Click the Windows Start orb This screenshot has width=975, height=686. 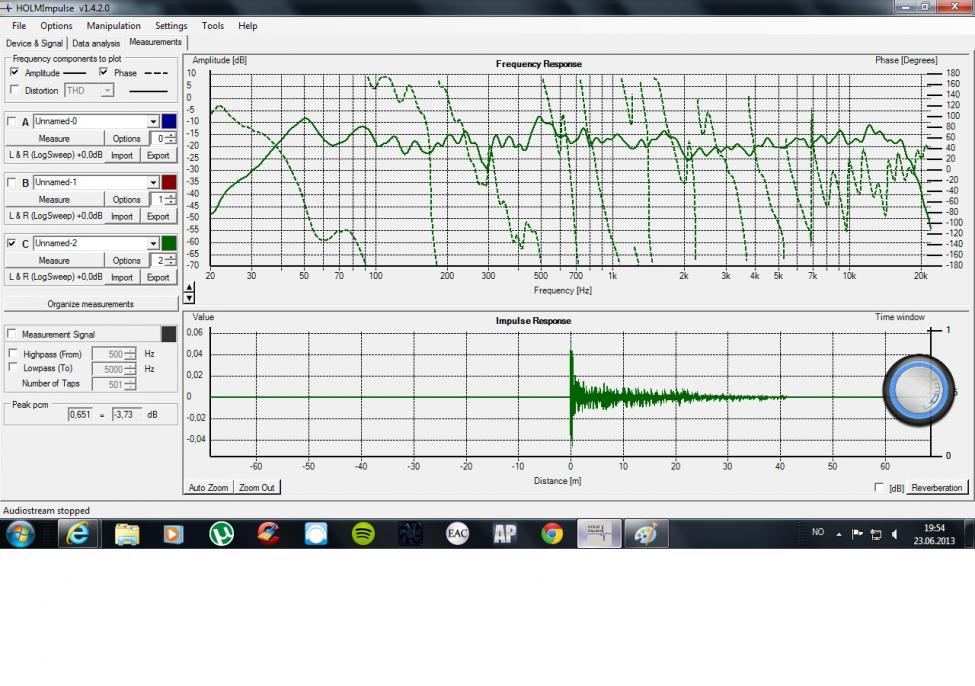point(20,534)
